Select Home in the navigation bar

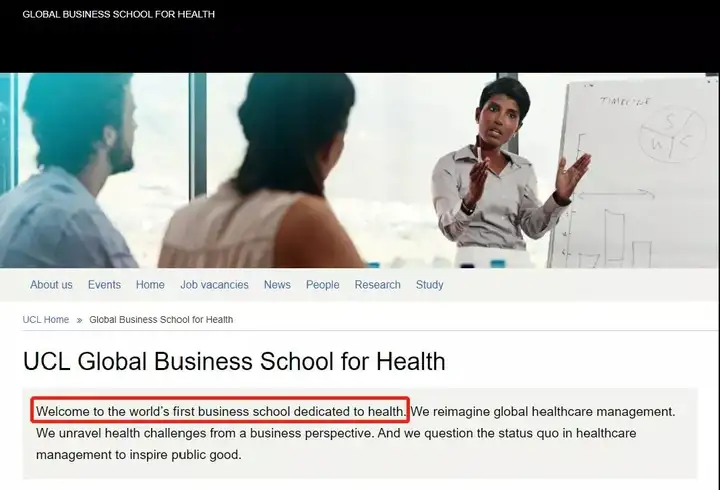point(150,285)
